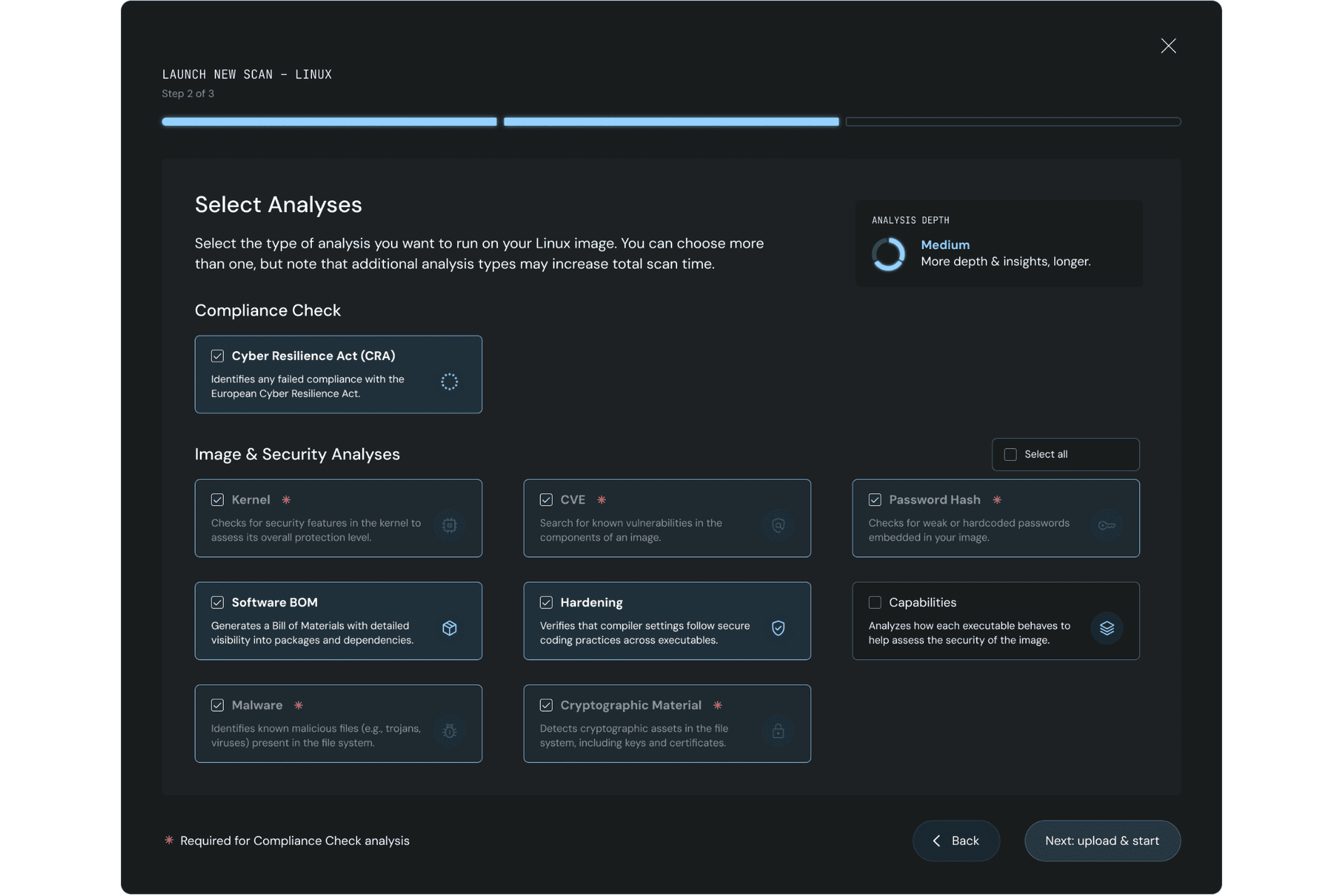Click the Malware bug icon

pyautogui.click(x=449, y=731)
